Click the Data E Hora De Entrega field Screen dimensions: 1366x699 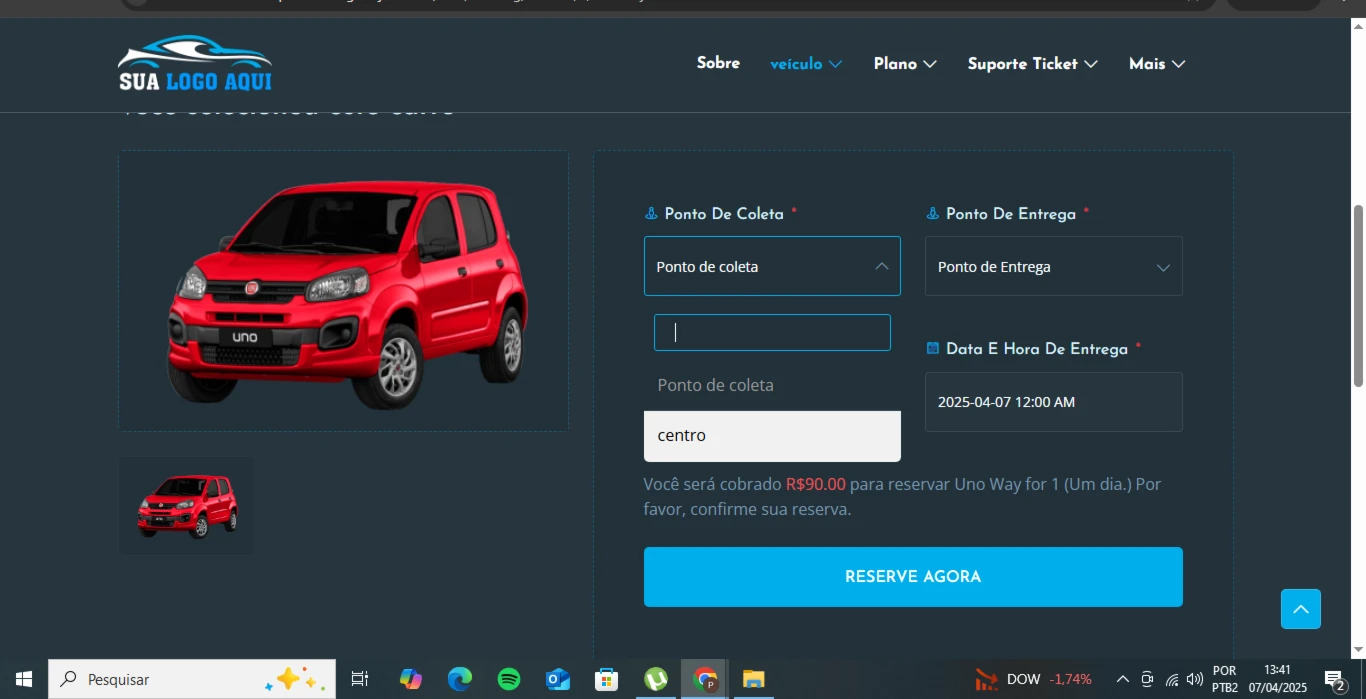click(x=1053, y=402)
